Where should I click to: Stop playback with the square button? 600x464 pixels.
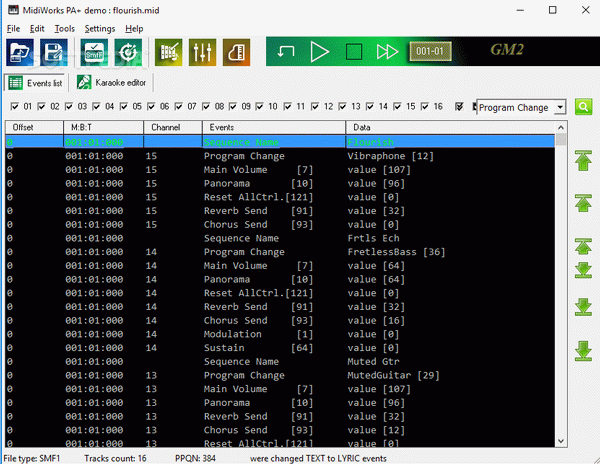pyautogui.click(x=354, y=52)
